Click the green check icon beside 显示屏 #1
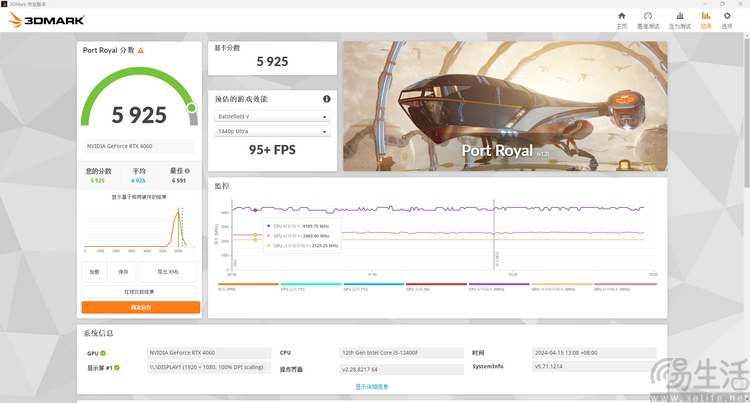This screenshot has height=403, width=750. click(117, 368)
